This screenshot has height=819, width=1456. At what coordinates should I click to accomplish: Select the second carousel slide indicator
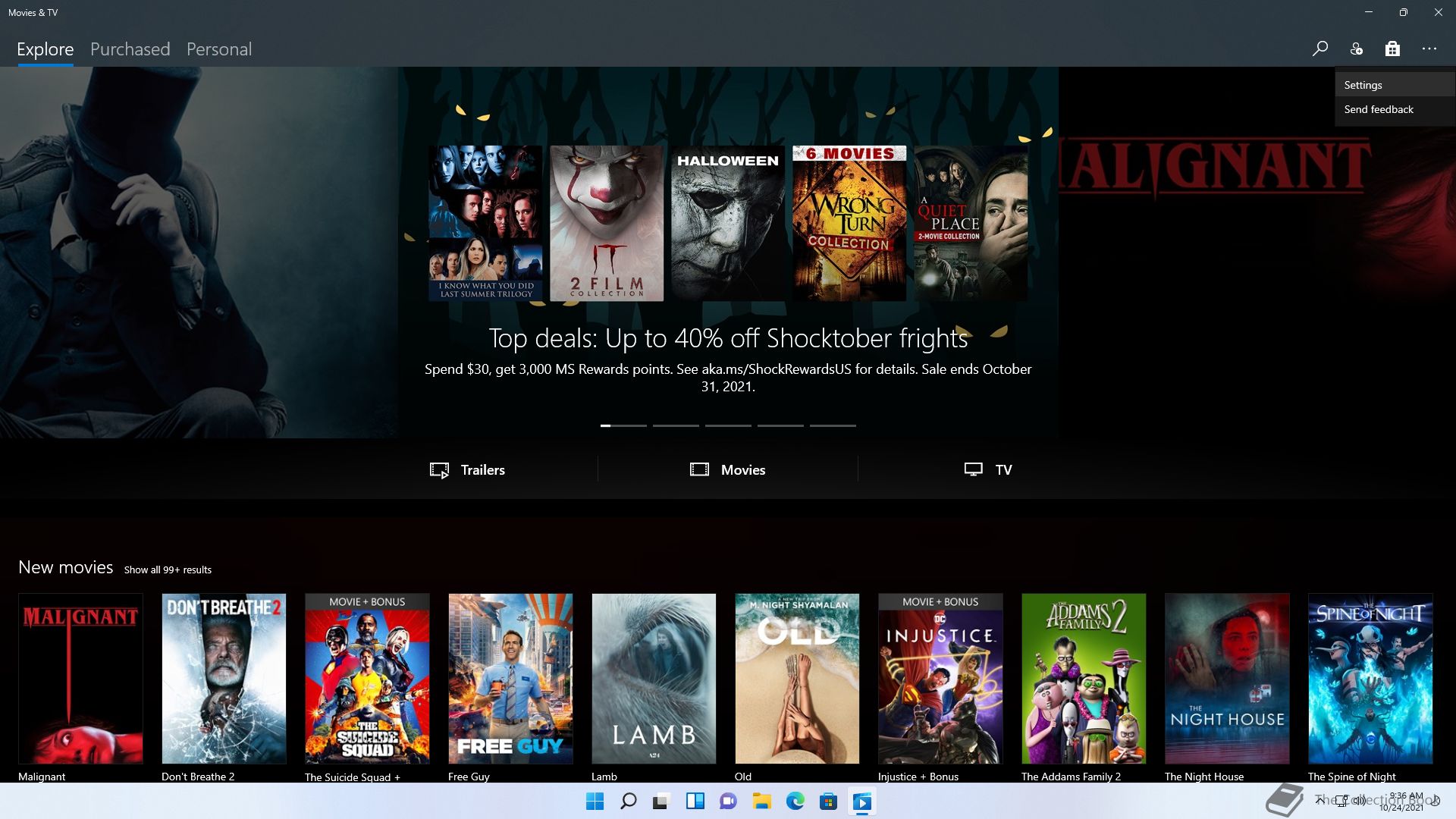676,425
